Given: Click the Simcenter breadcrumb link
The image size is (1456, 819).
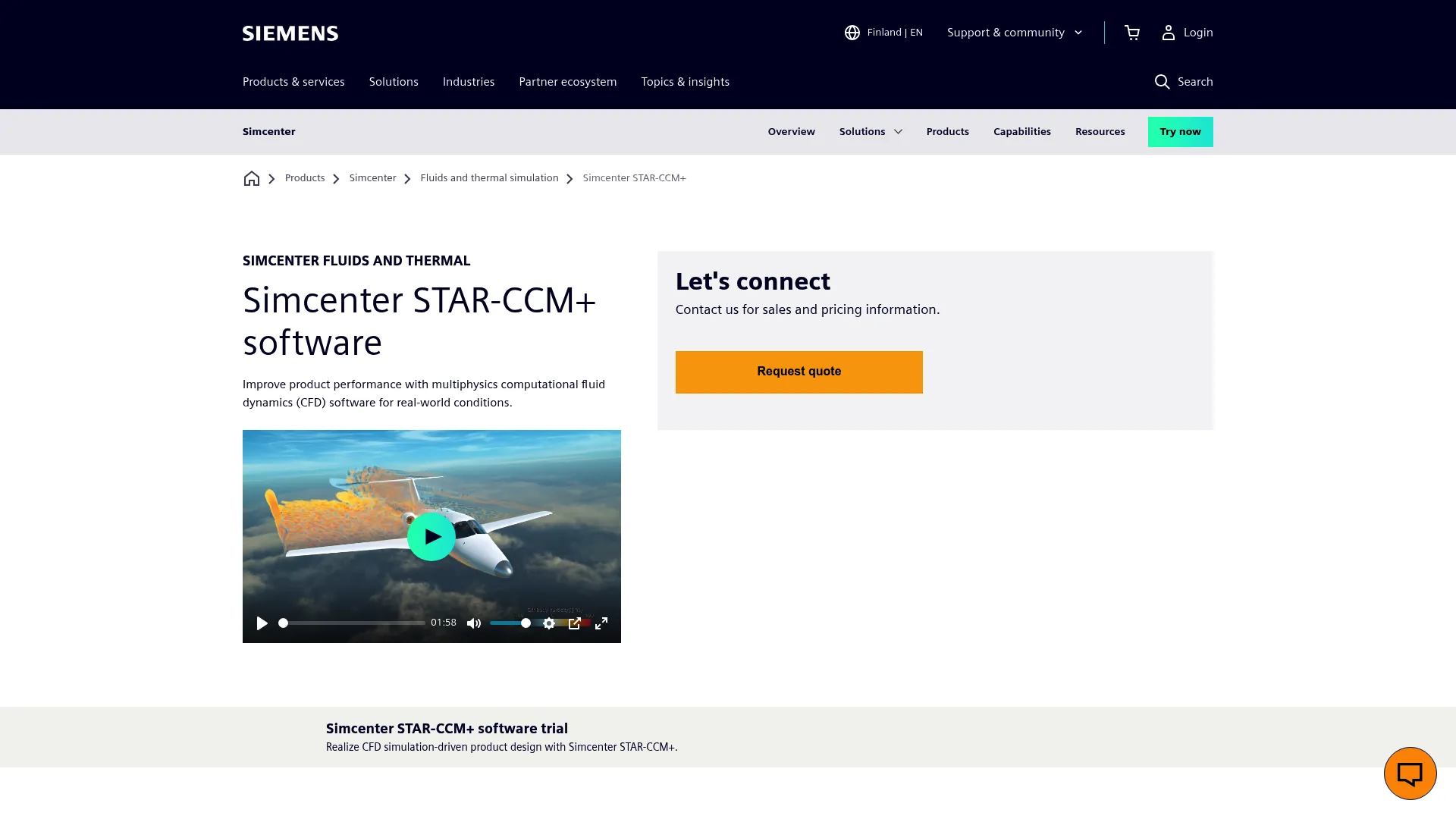Looking at the screenshot, I should [372, 178].
